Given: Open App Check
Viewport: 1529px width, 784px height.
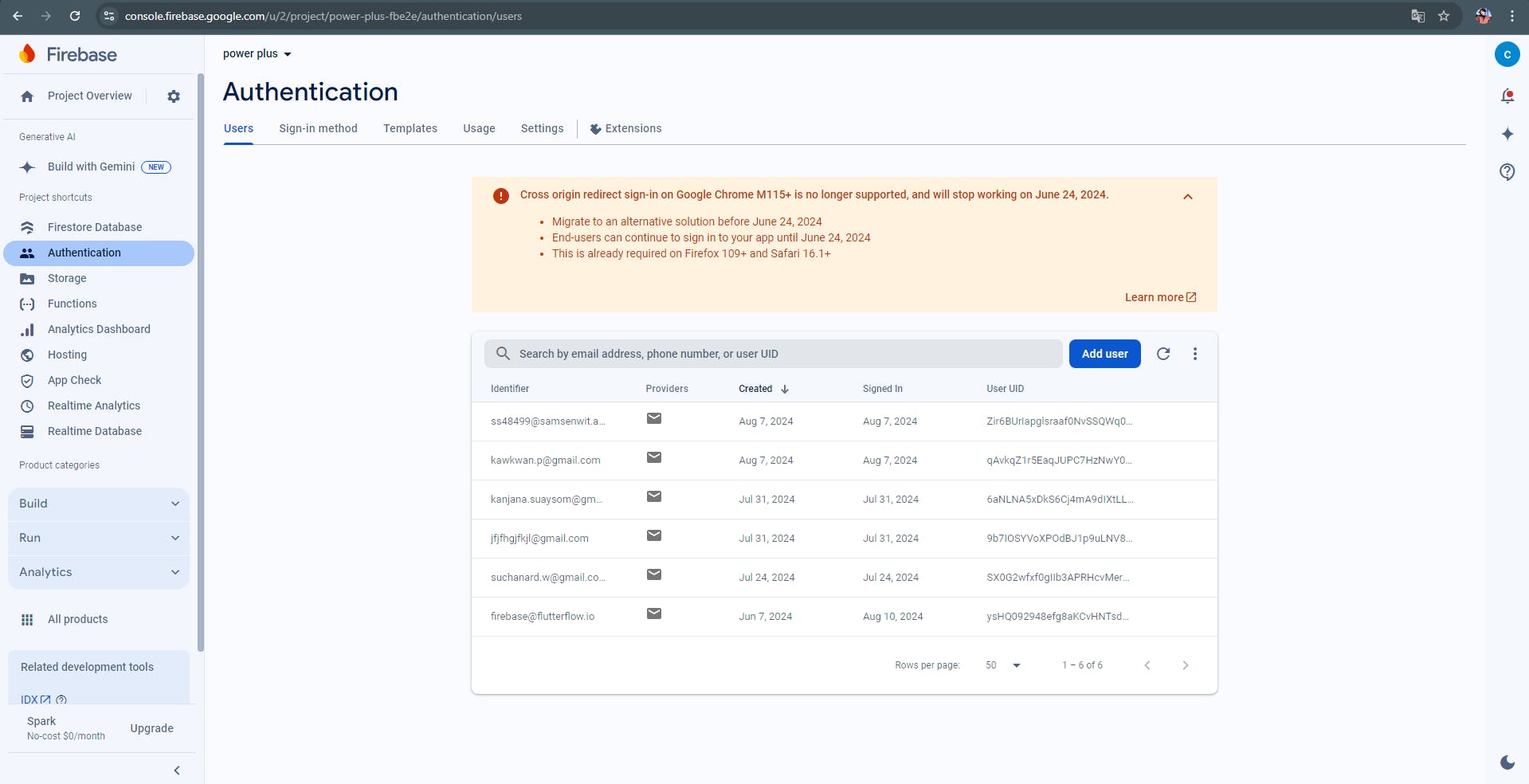Looking at the screenshot, I should 73,380.
